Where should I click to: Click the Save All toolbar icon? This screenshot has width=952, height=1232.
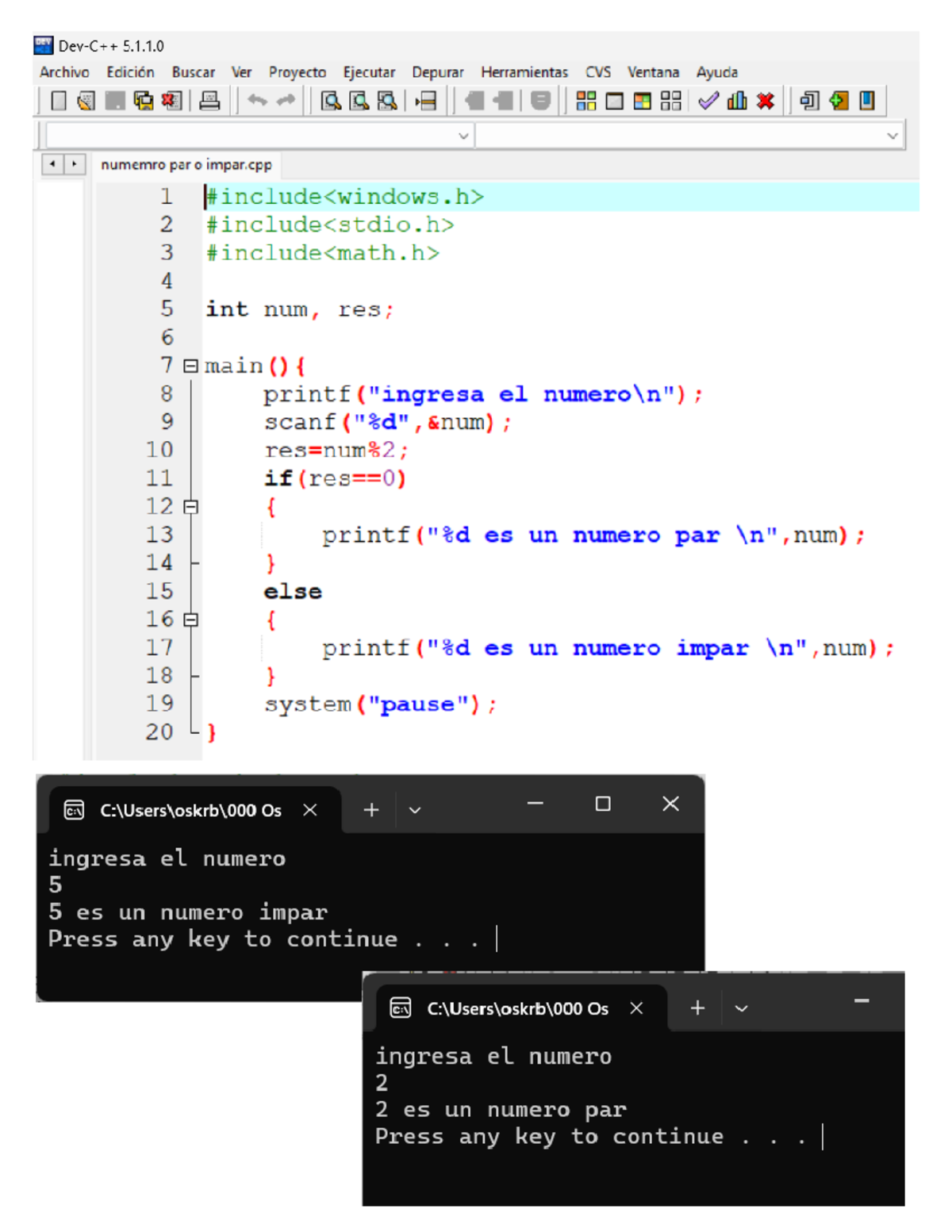coord(144,101)
